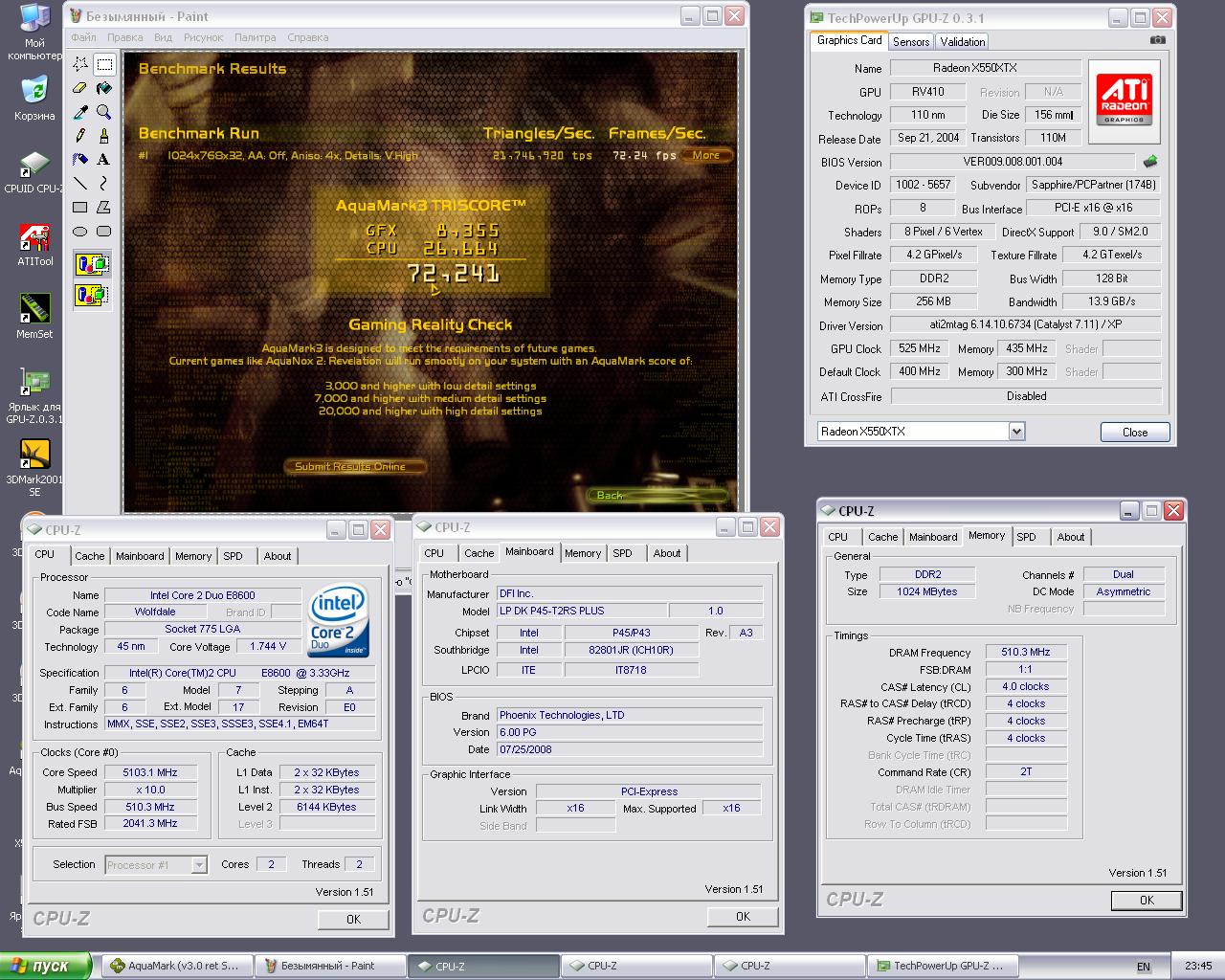Choose the Ellipse shape tool
The height and width of the screenshot is (980, 1225).
click(80, 231)
